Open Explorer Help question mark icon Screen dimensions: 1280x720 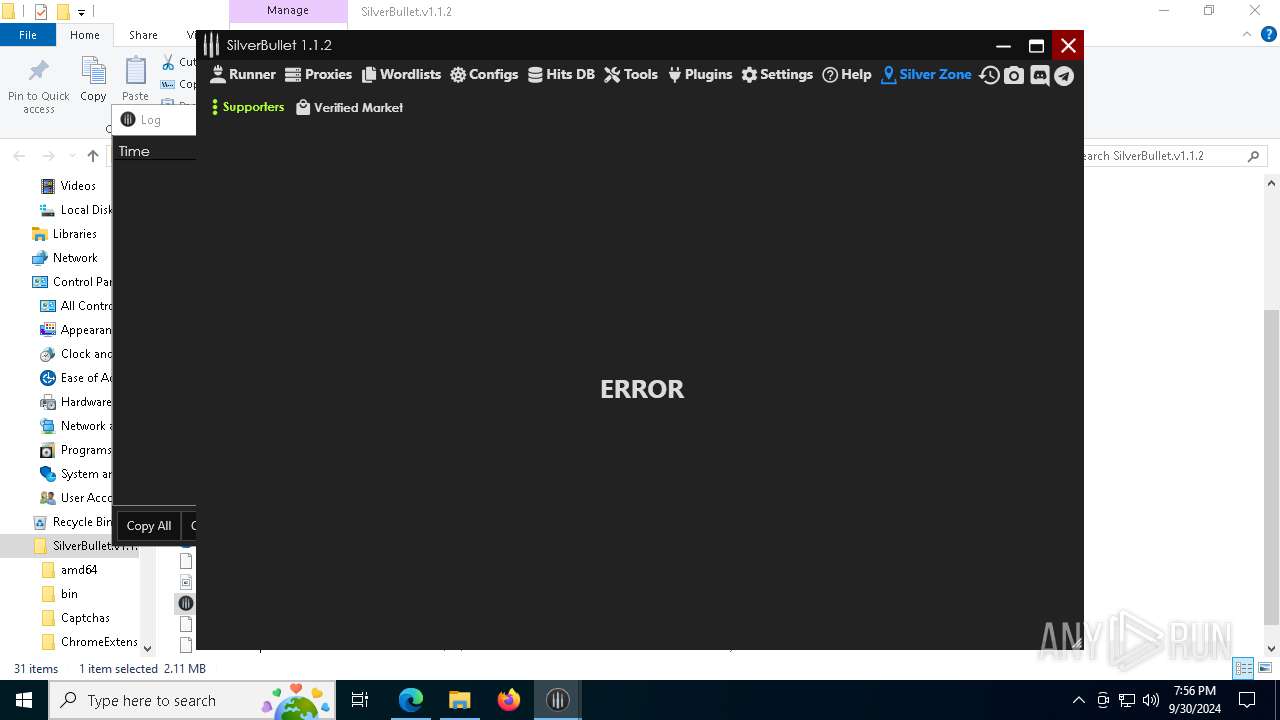[1268, 35]
